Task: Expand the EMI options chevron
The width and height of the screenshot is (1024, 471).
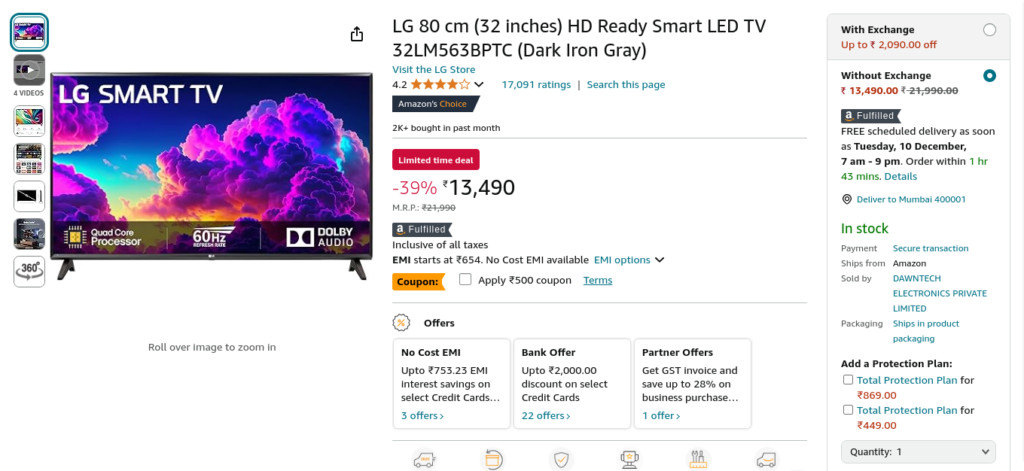Action: (x=660, y=260)
